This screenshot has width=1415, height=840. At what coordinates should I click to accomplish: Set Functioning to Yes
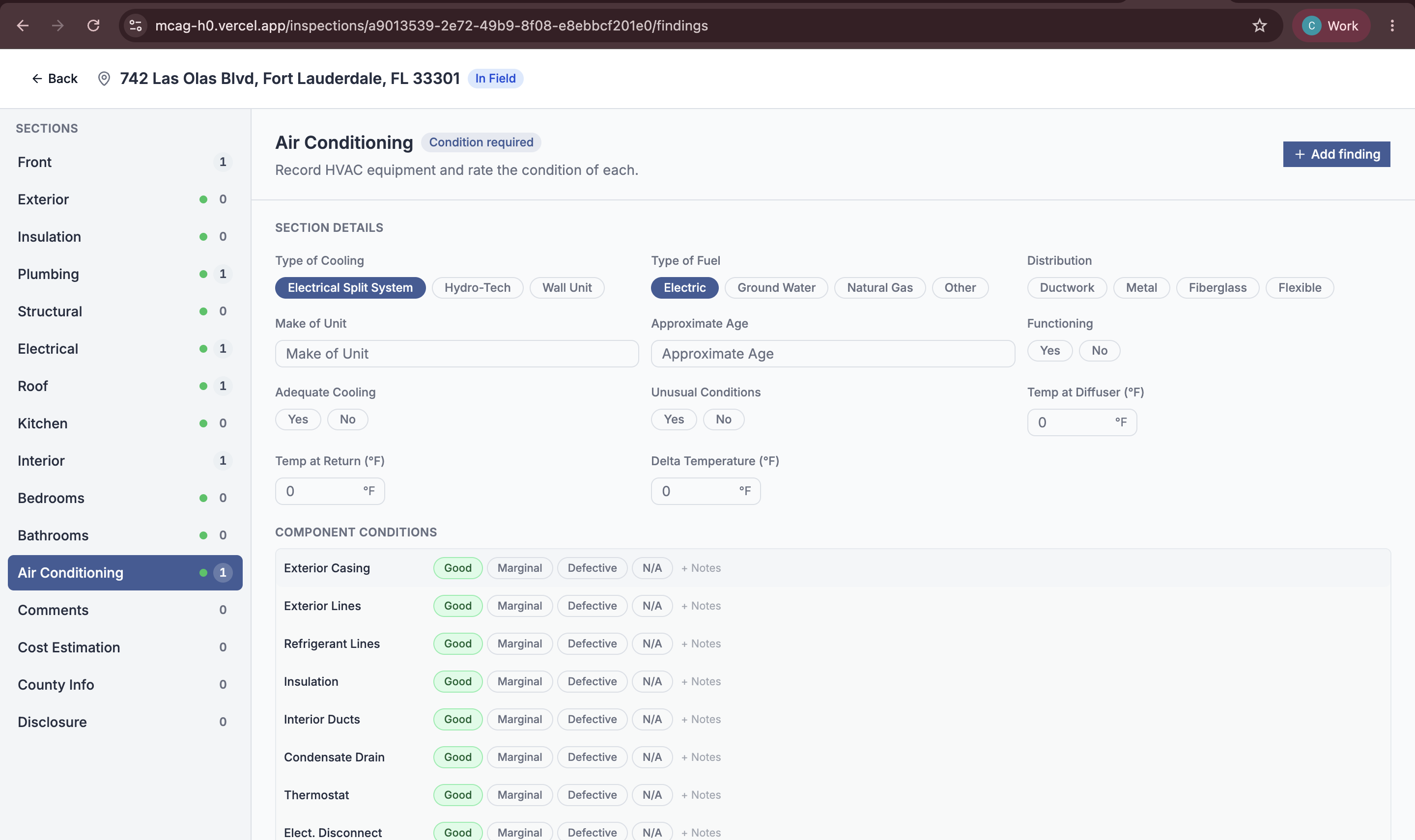(x=1049, y=350)
